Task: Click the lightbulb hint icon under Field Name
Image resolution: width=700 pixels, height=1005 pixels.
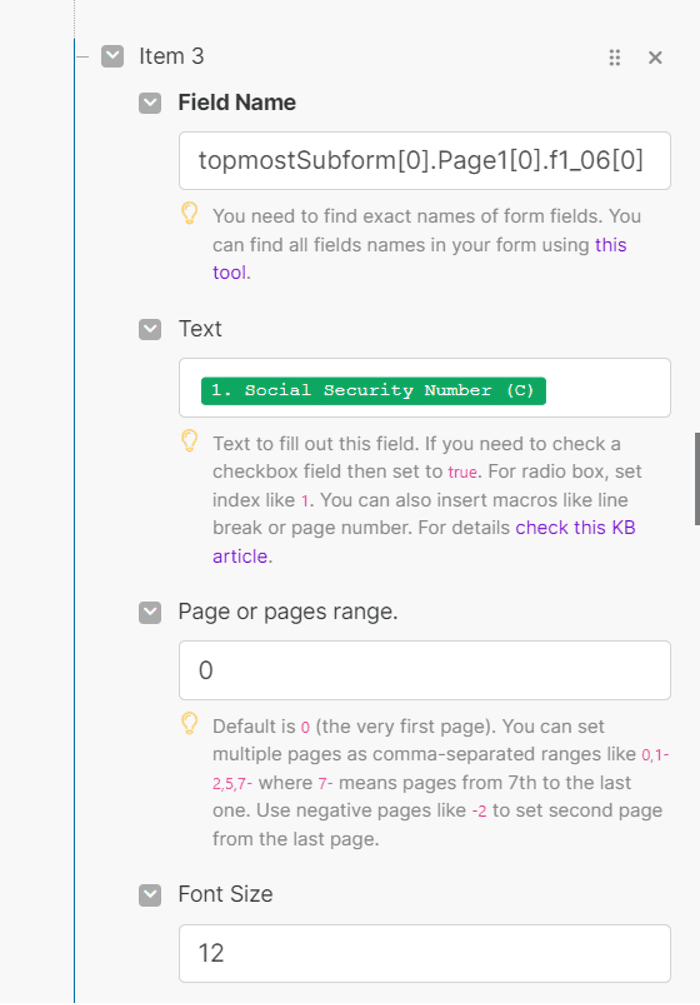Action: click(x=190, y=213)
